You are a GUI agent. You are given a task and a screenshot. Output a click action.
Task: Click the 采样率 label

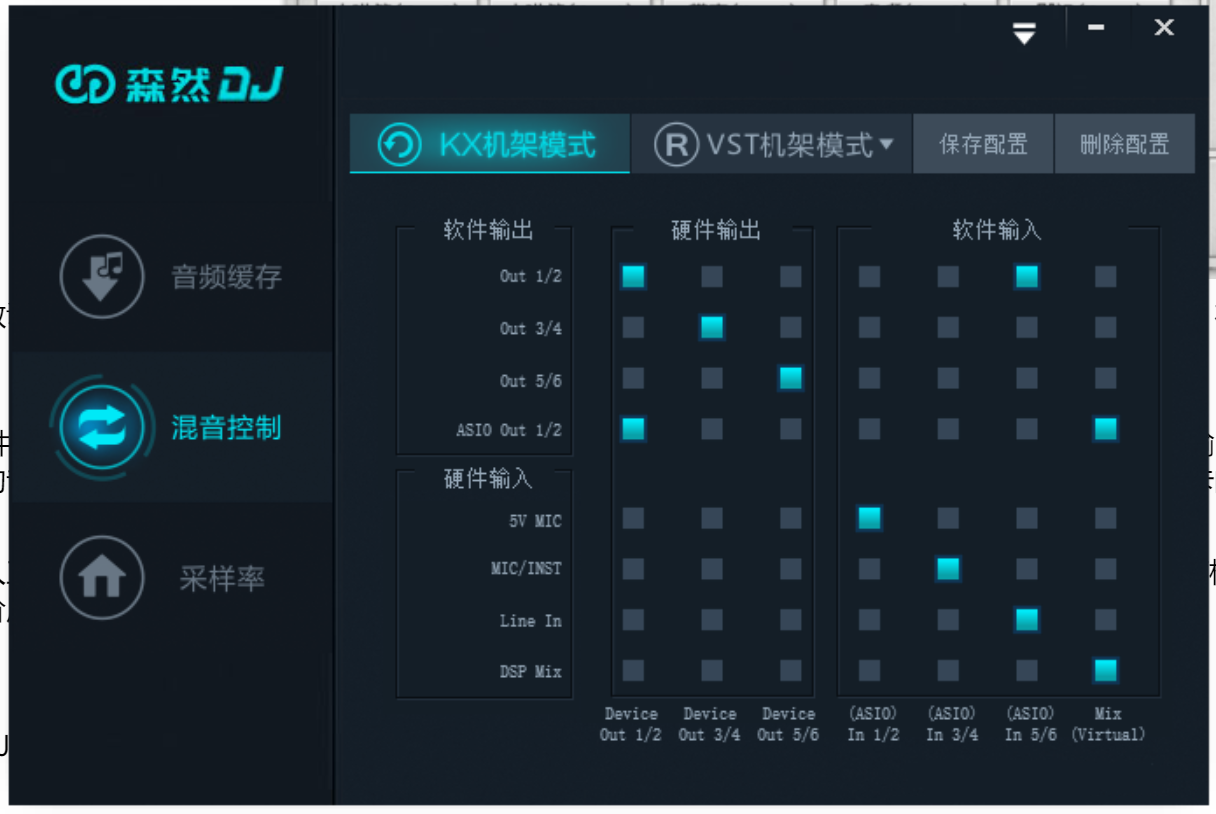(221, 578)
